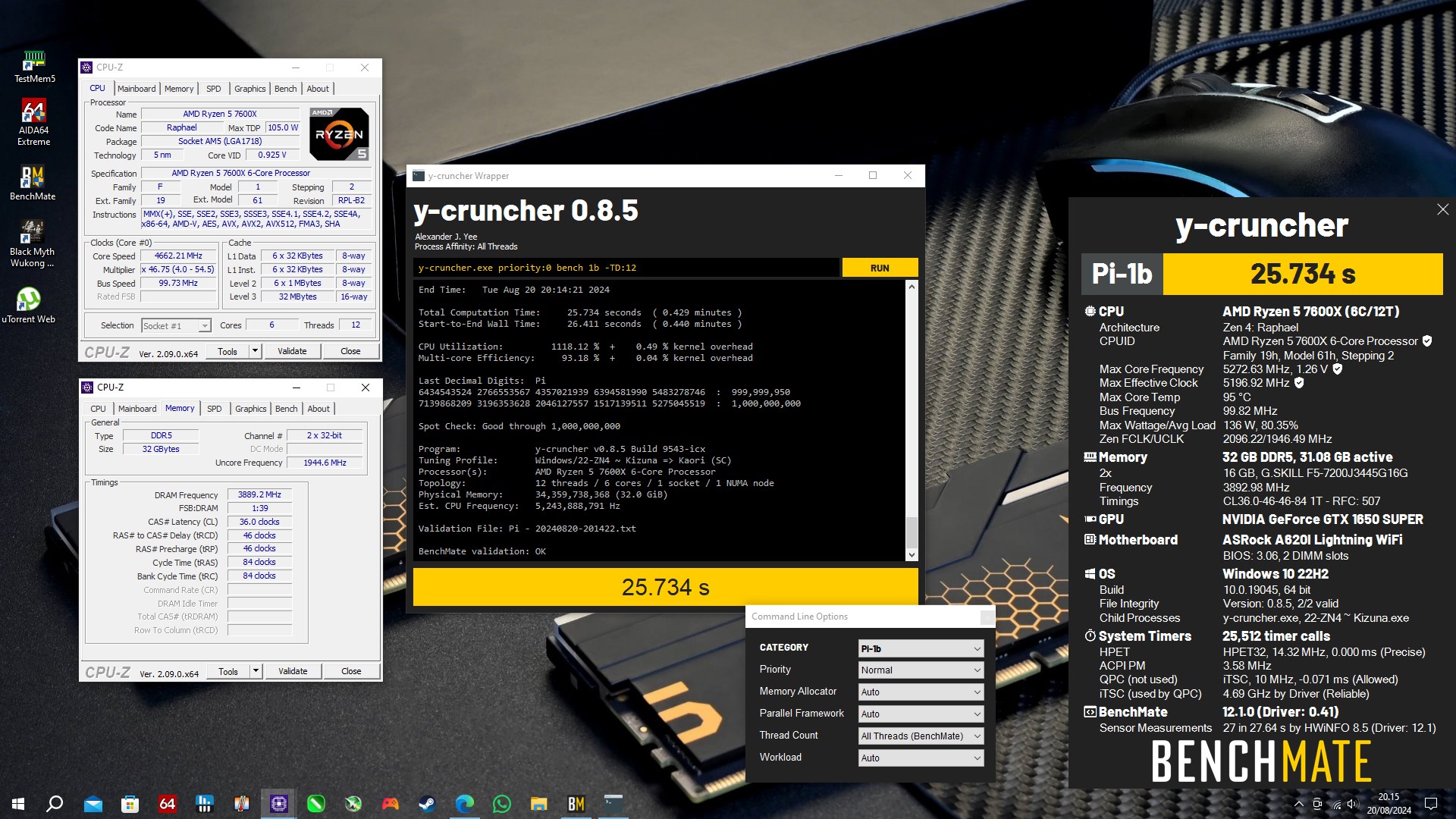Screen dimensions: 1456x819
Task: Open the green pen app in the taskbar
Action: [x=315, y=804]
